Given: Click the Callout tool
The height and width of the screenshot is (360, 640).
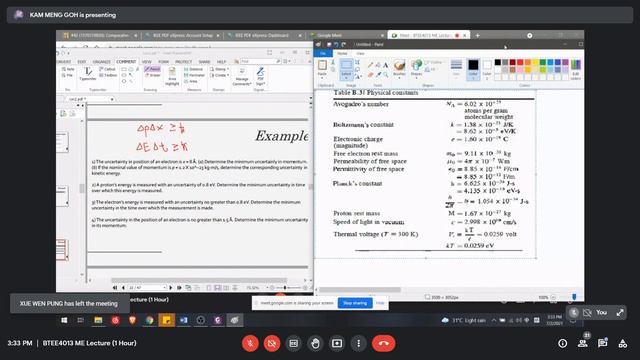Looking at the screenshot, I should 108,69.
